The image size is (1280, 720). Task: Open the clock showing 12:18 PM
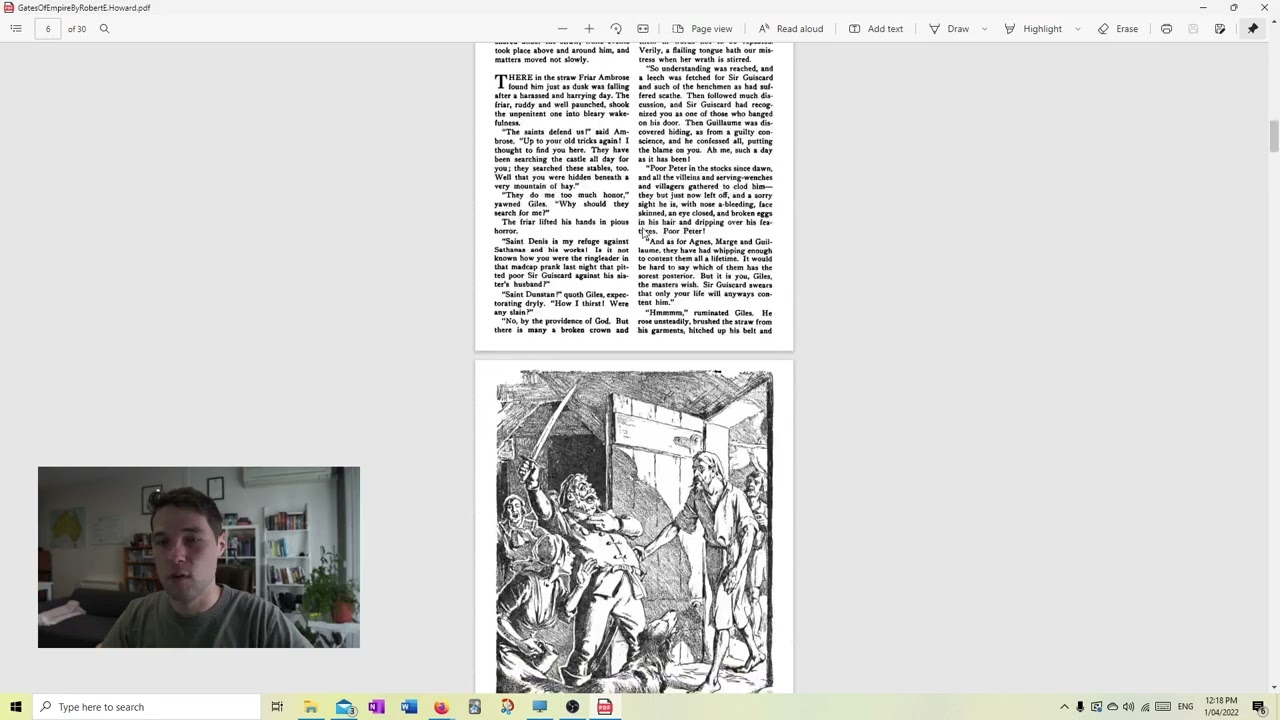coord(1221,707)
